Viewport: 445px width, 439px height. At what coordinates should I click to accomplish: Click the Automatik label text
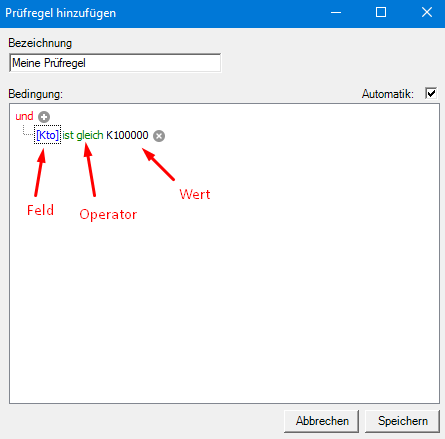click(388, 94)
